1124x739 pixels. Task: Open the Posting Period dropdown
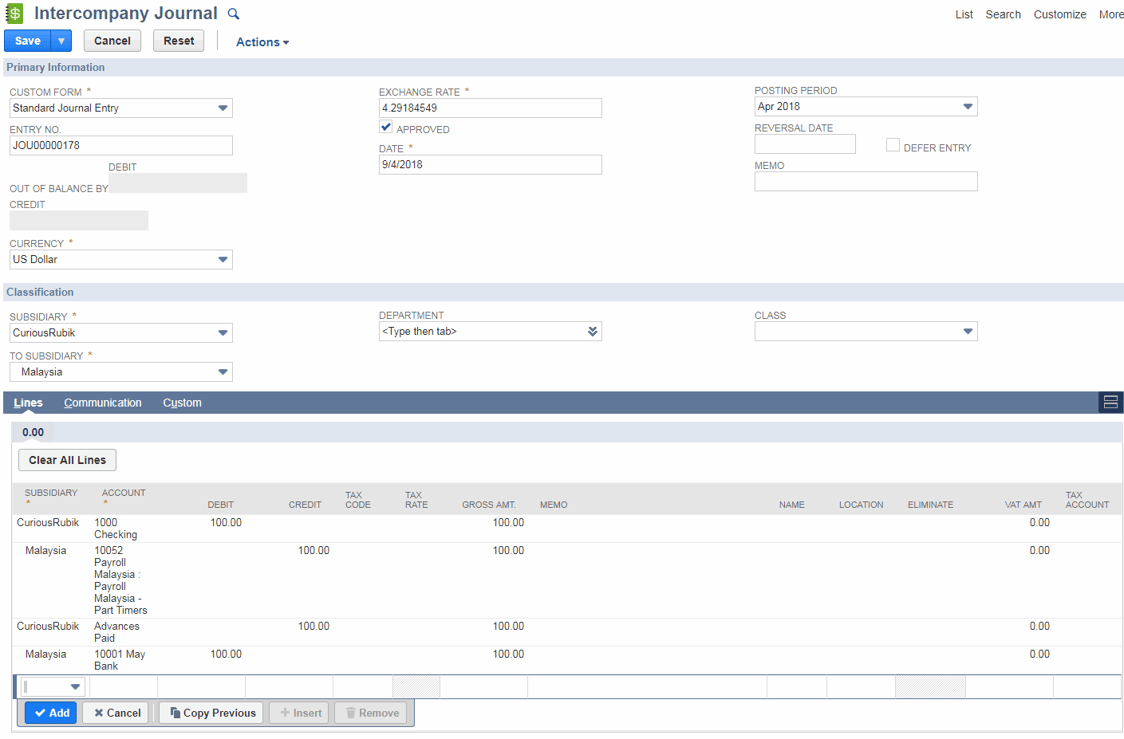tap(966, 107)
